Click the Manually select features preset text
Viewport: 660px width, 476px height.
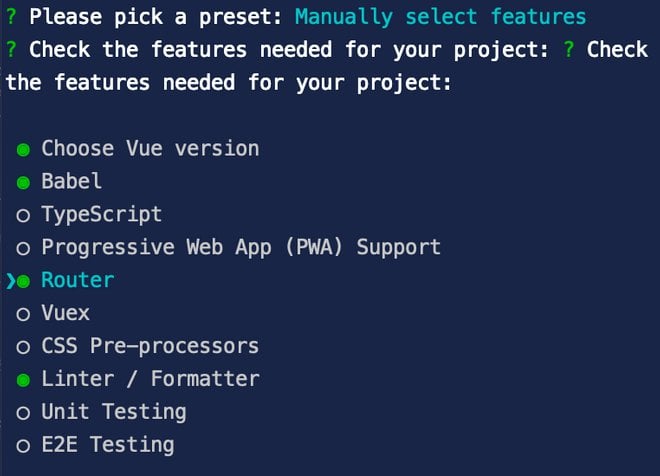(441, 17)
